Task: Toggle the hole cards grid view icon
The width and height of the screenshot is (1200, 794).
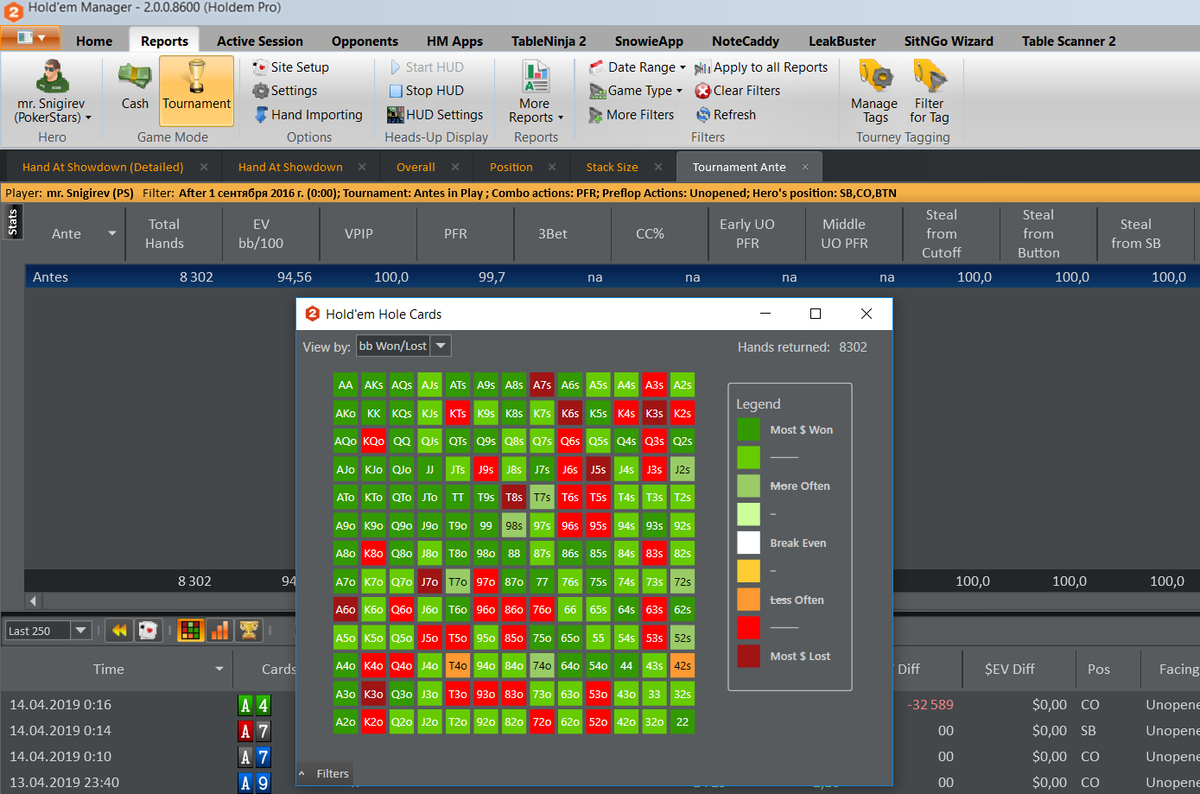Action: (189, 630)
